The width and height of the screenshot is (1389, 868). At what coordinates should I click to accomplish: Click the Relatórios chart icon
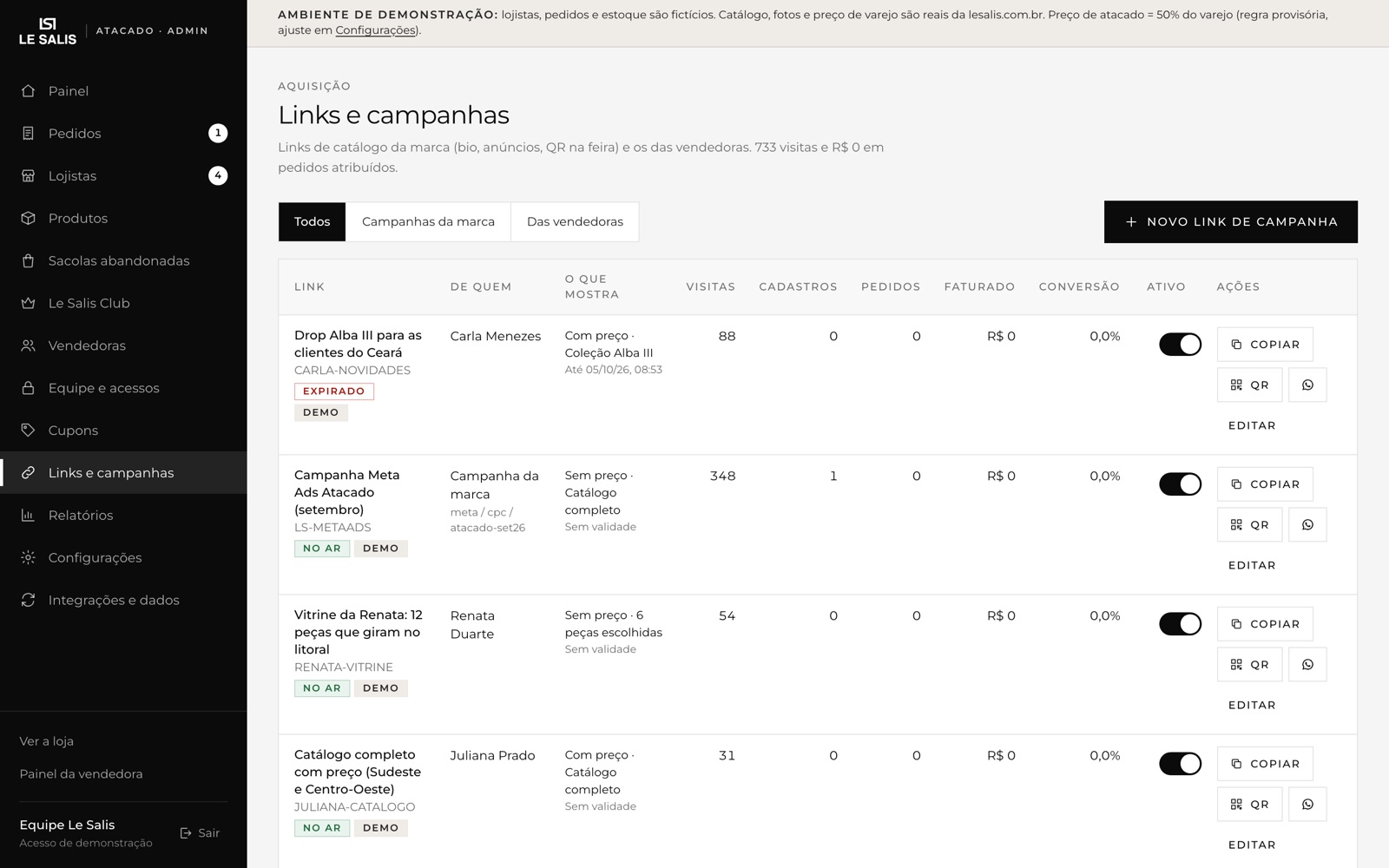pos(28,516)
